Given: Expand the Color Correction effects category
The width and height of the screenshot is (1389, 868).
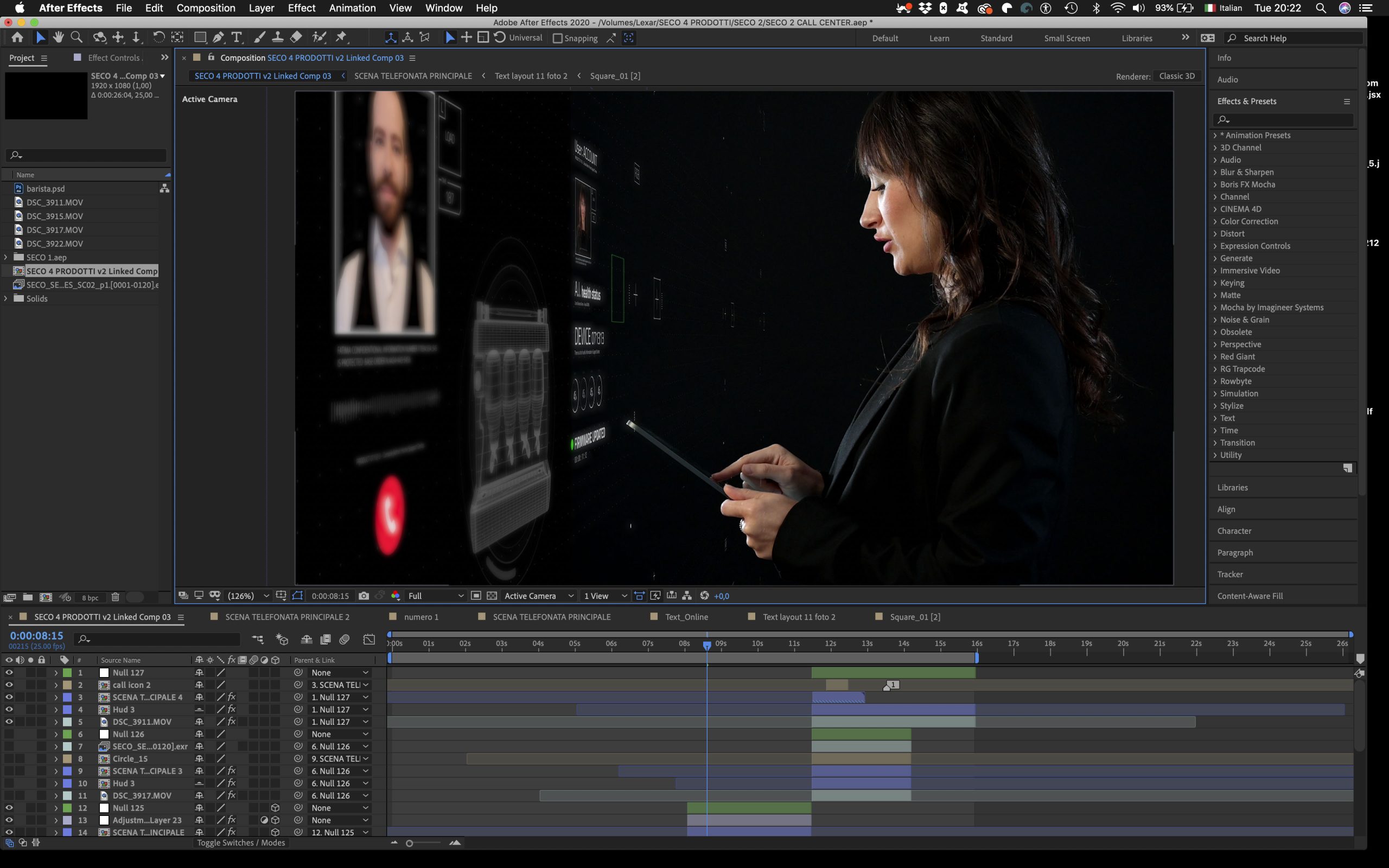Looking at the screenshot, I should pyautogui.click(x=1215, y=221).
